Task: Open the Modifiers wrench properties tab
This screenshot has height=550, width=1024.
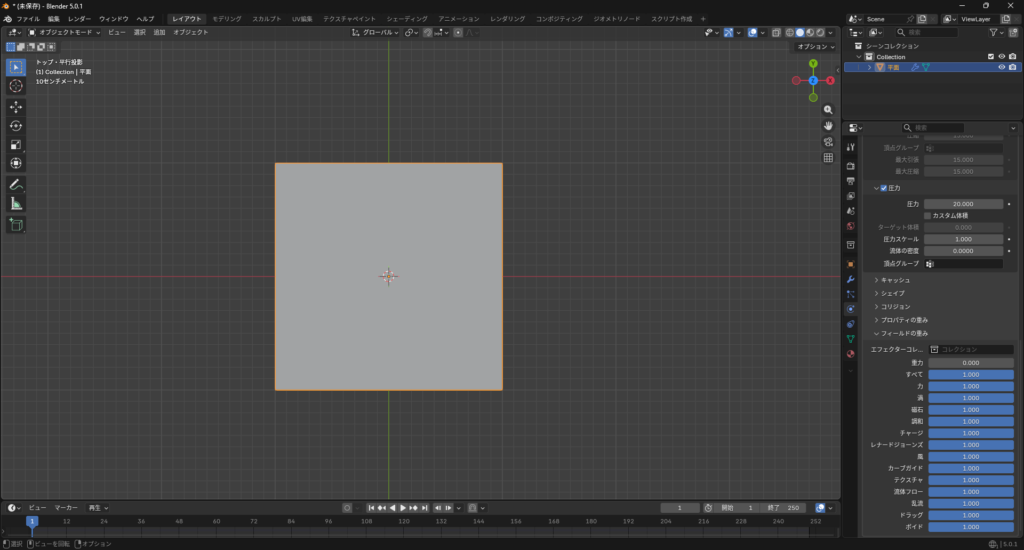Action: [850, 279]
